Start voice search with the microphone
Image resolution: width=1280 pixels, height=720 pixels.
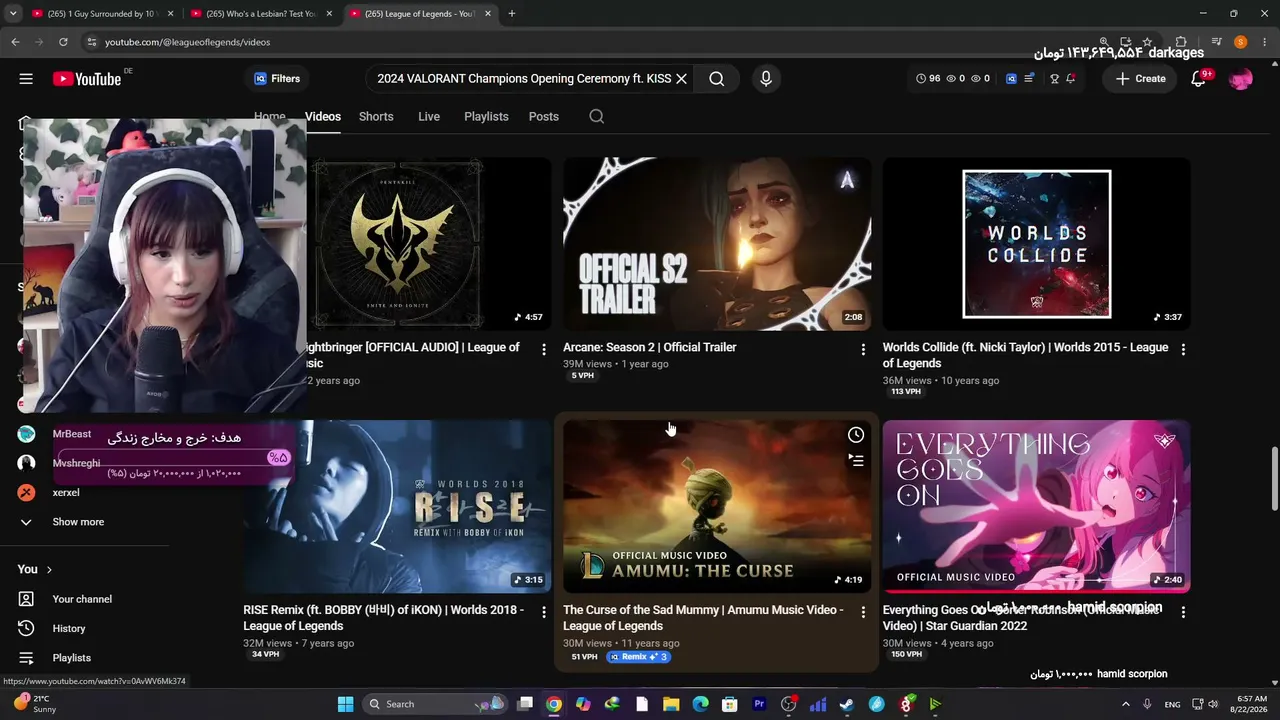click(x=766, y=79)
